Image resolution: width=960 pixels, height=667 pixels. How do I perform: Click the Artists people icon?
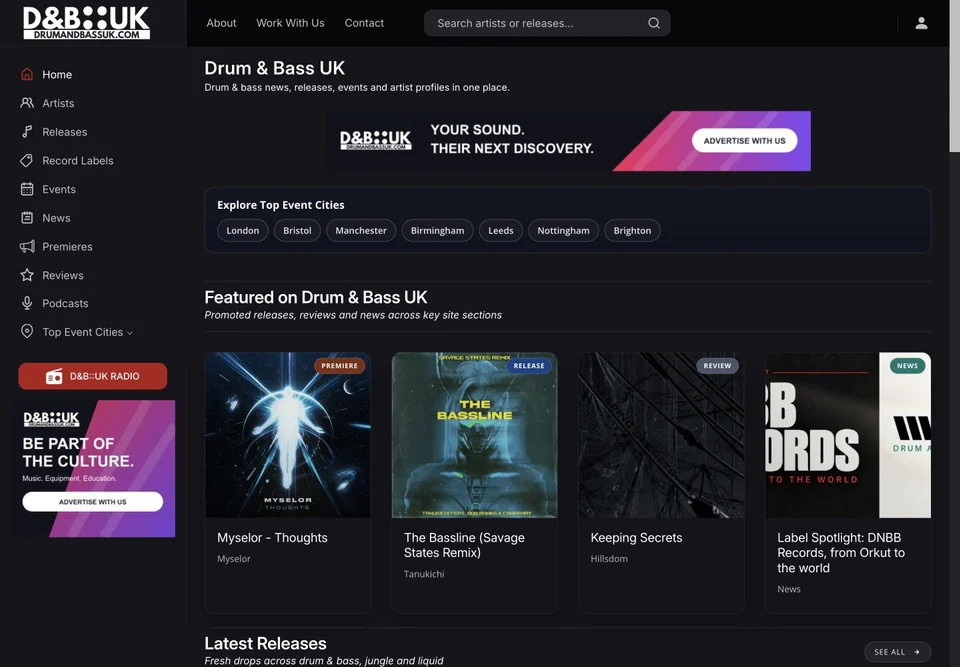coord(27,103)
